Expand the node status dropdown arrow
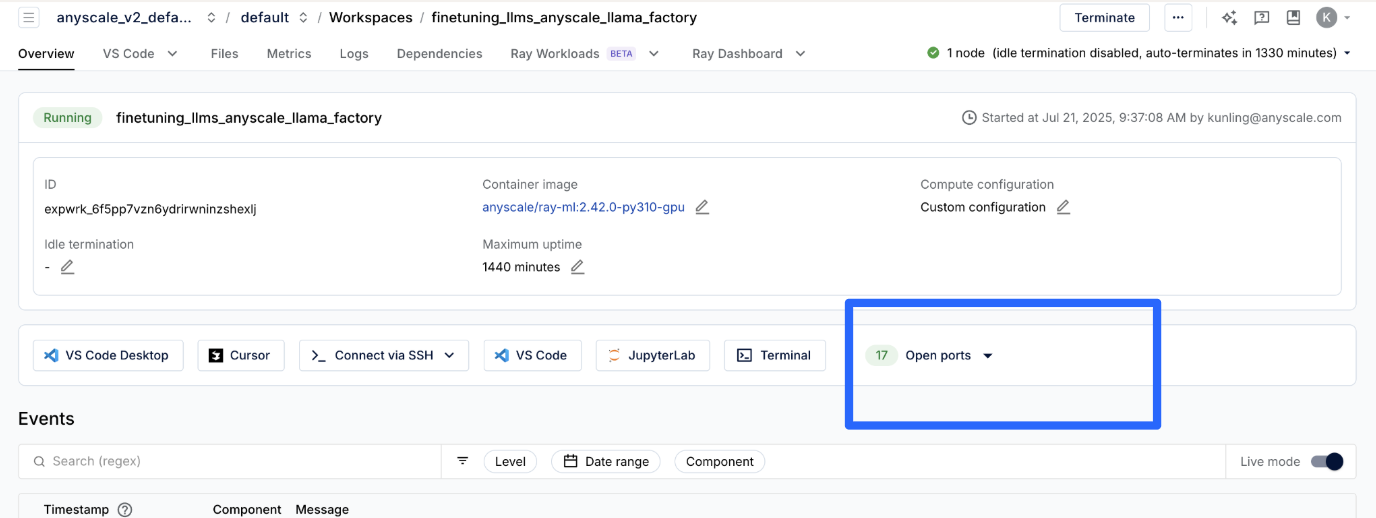The height and width of the screenshot is (518, 1376). [x=1347, y=53]
